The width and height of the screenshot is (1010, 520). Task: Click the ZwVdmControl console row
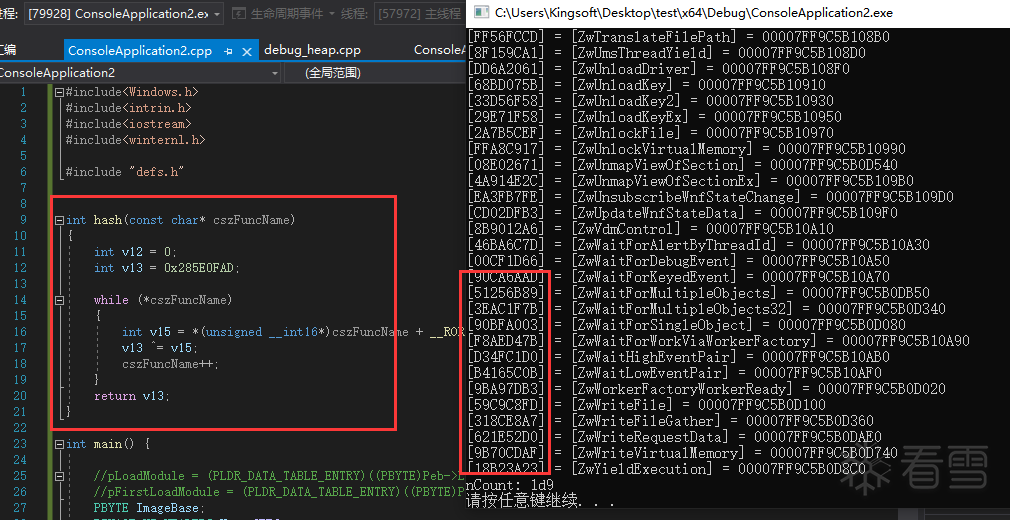point(651,229)
